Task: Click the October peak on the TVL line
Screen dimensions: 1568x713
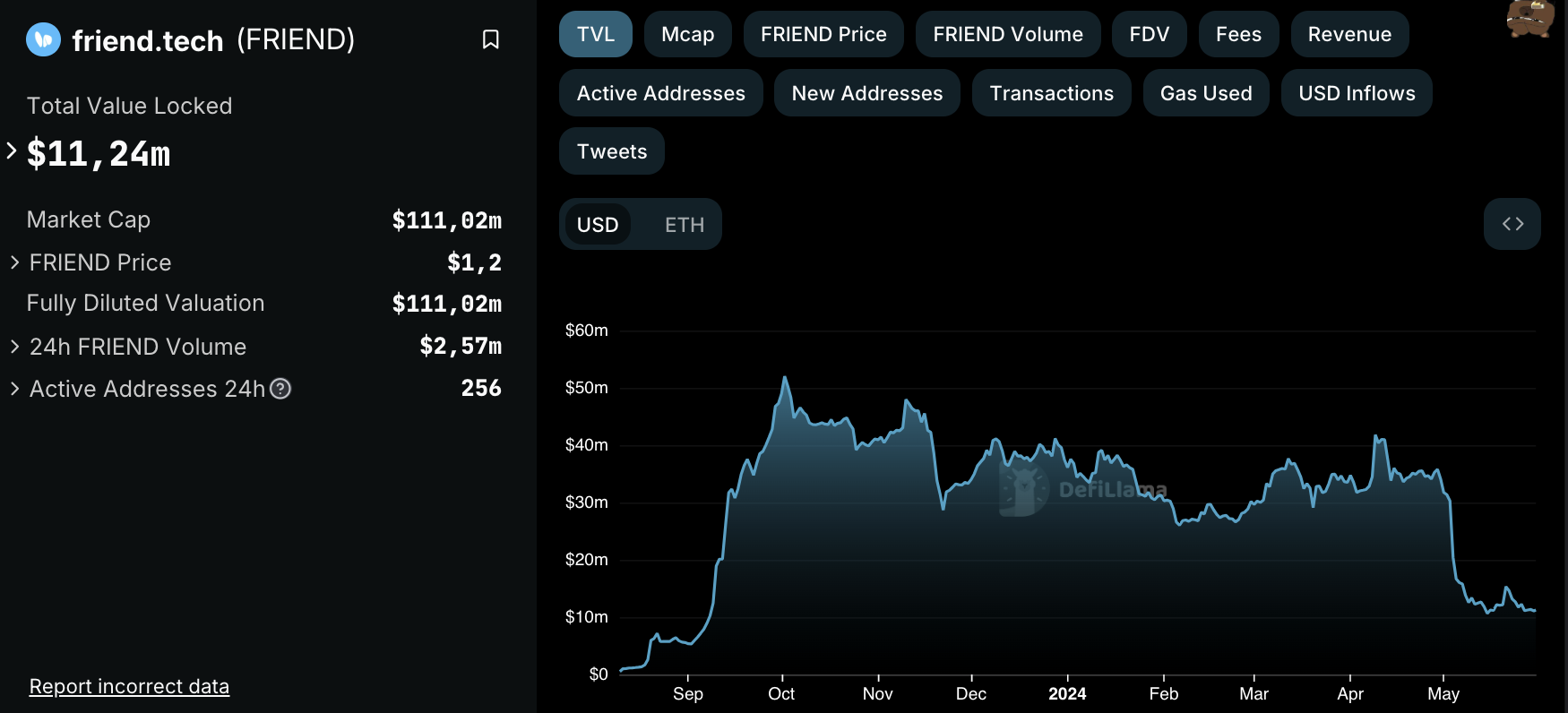Action: click(785, 378)
